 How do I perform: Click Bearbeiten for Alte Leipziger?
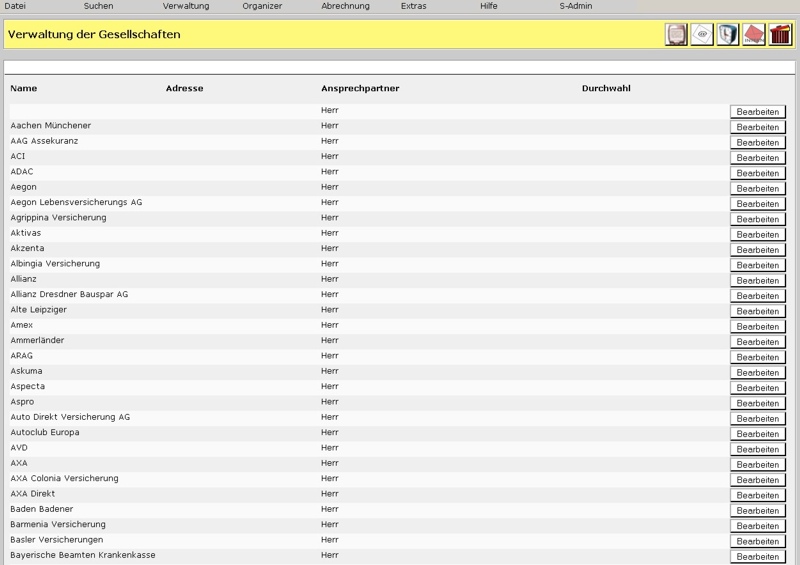(x=758, y=311)
